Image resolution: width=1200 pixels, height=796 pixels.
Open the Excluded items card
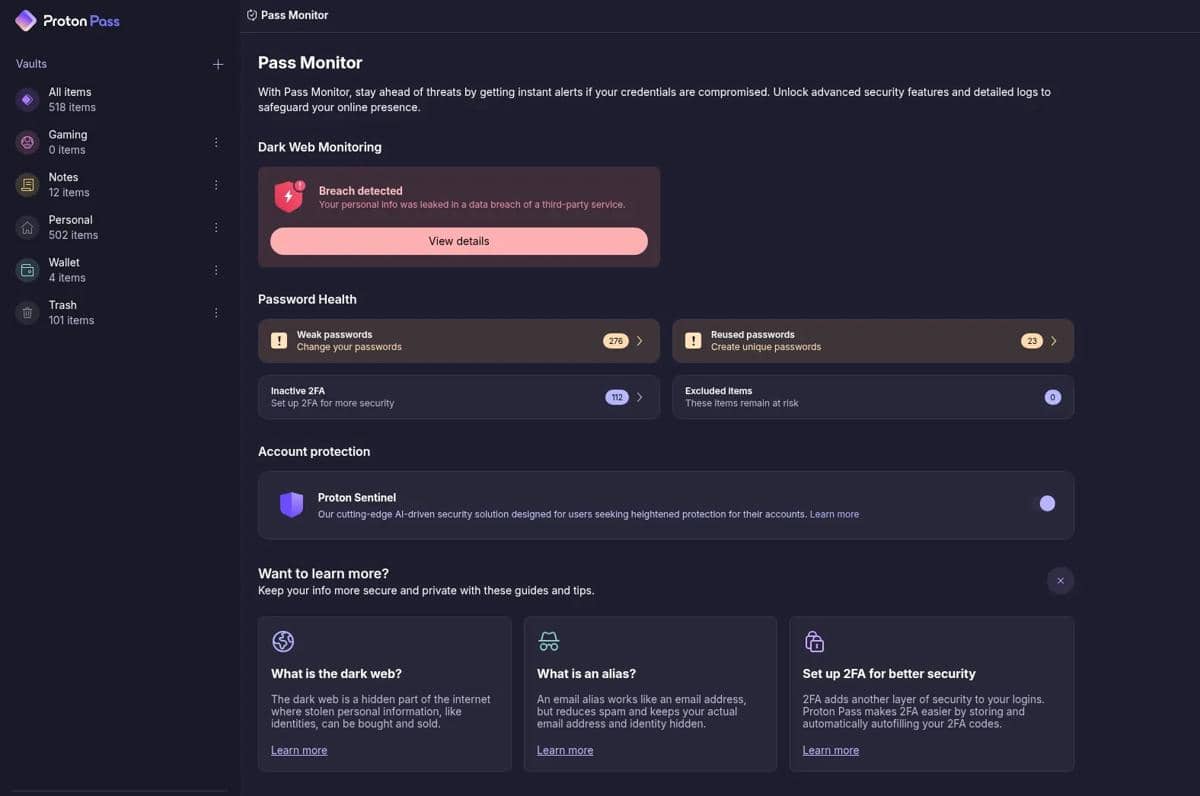[872, 397]
